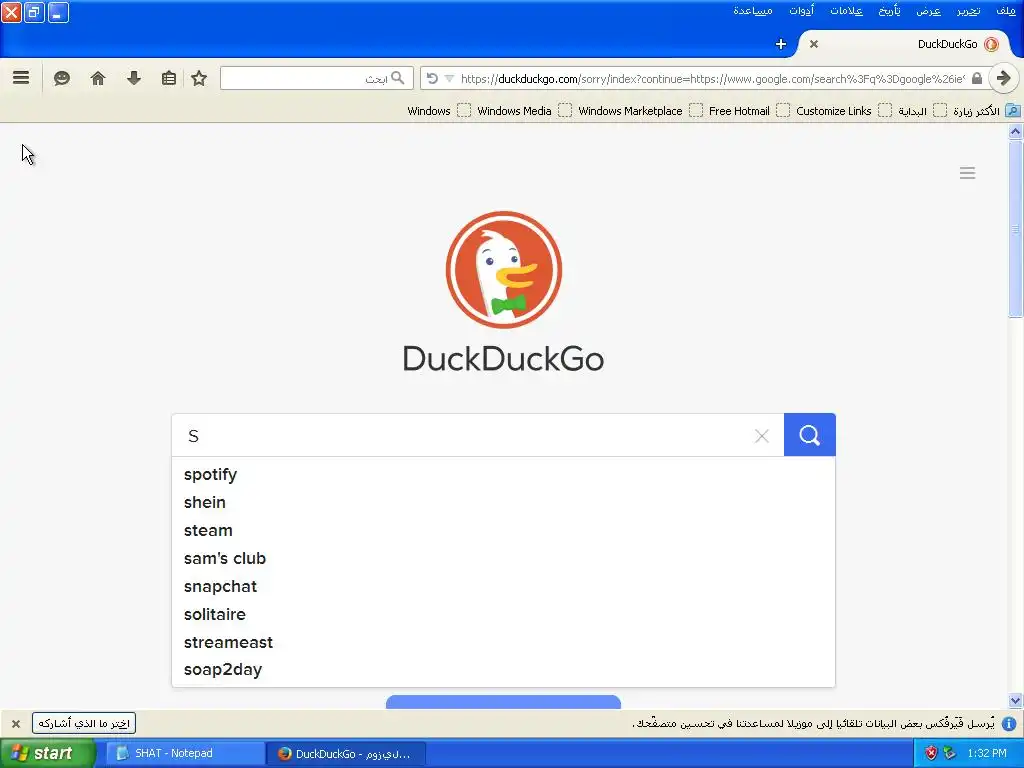Viewport: 1024px width, 768px height.
Task: Run search with blue magnifier button
Action: coord(810,435)
